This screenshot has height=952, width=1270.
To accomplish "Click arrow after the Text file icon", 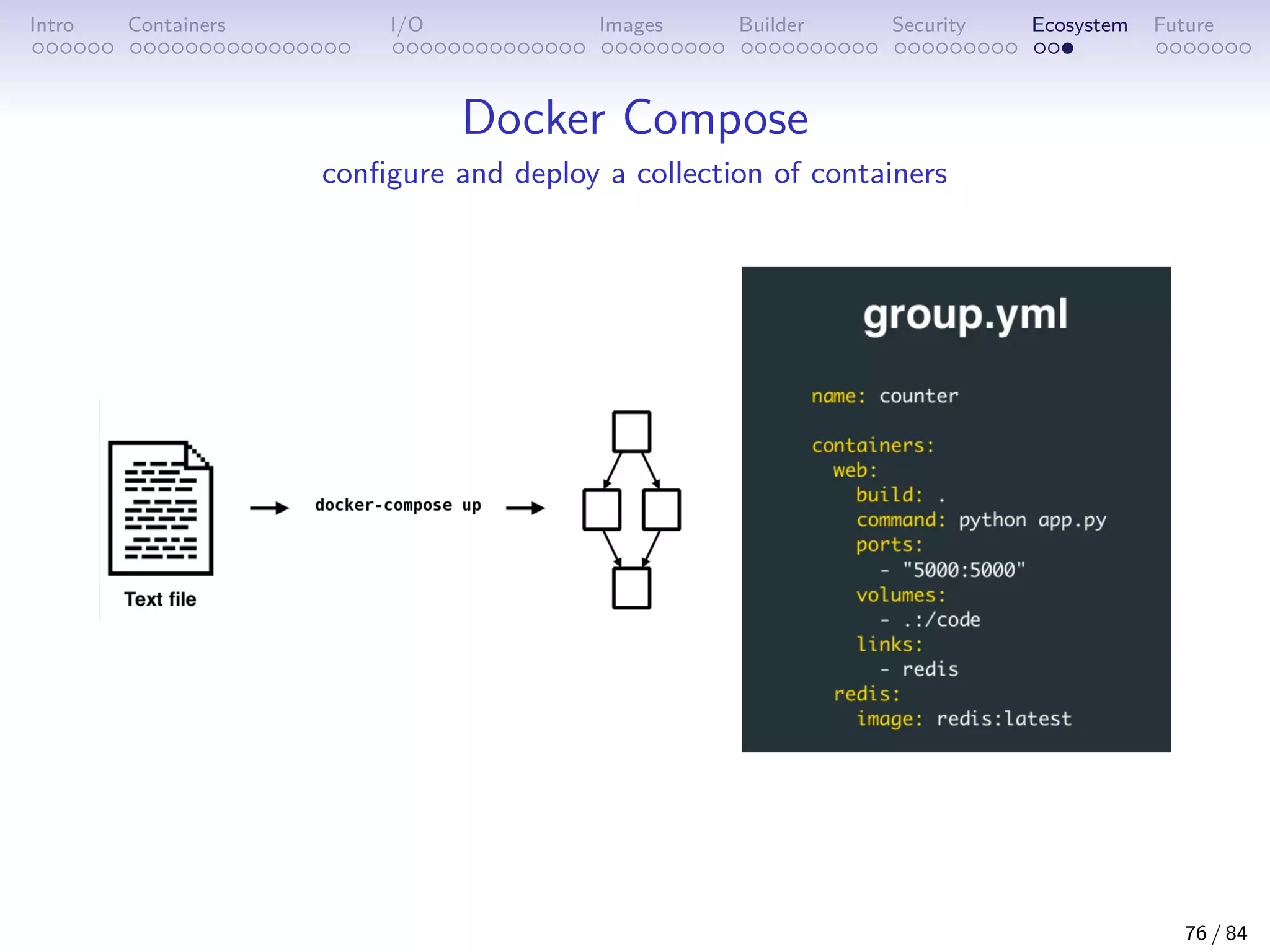I will (x=269, y=508).
